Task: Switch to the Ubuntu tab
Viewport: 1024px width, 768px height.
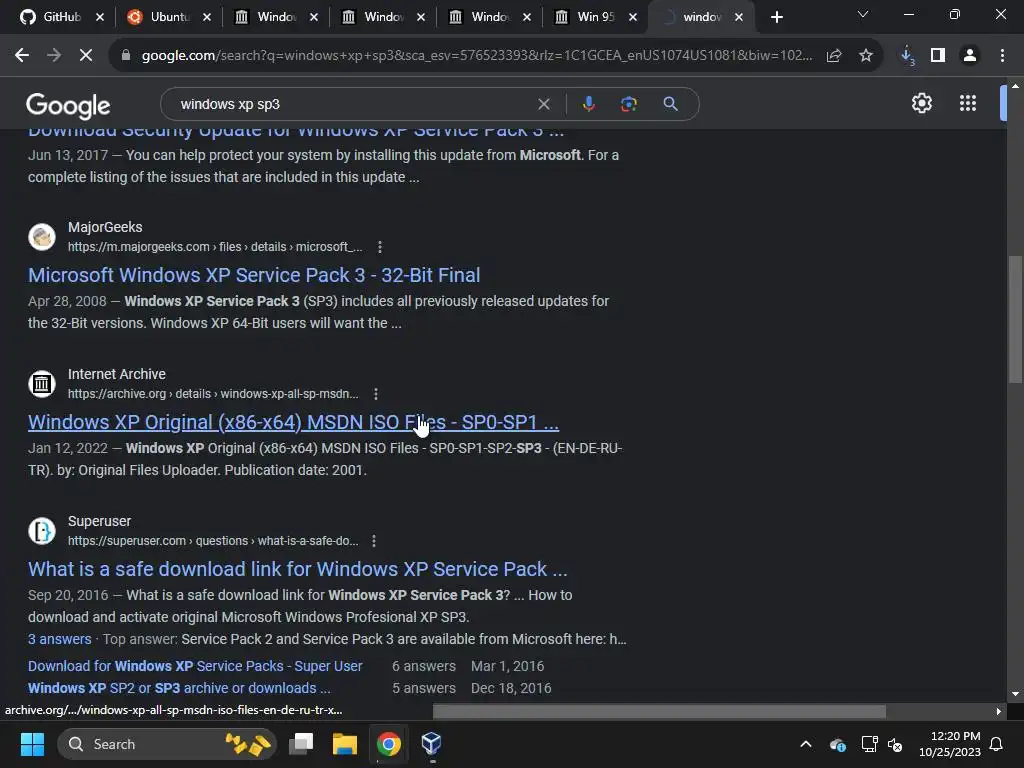Action: click(x=159, y=17)
